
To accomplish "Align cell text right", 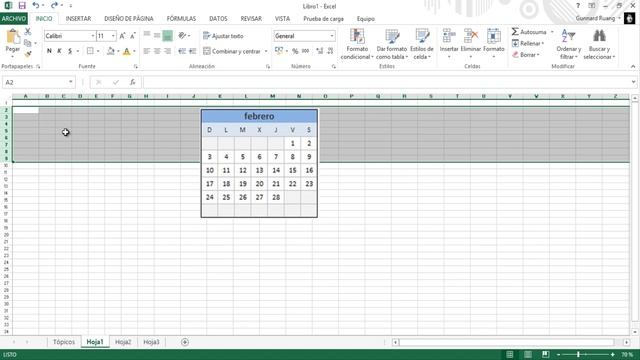I will click(x=167, y=51).
